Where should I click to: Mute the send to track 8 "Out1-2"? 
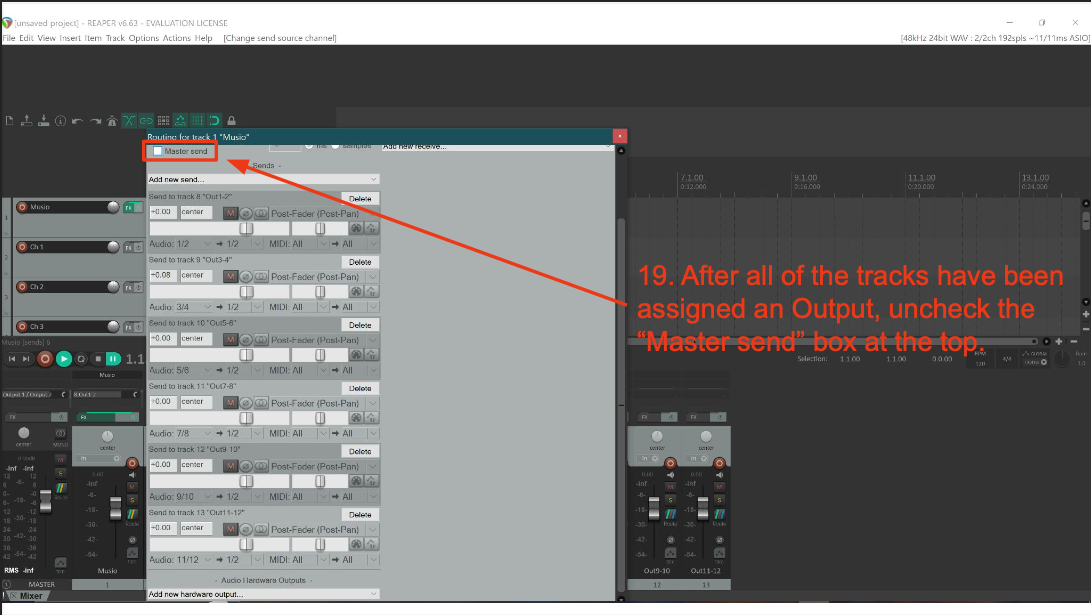point(230,213)
